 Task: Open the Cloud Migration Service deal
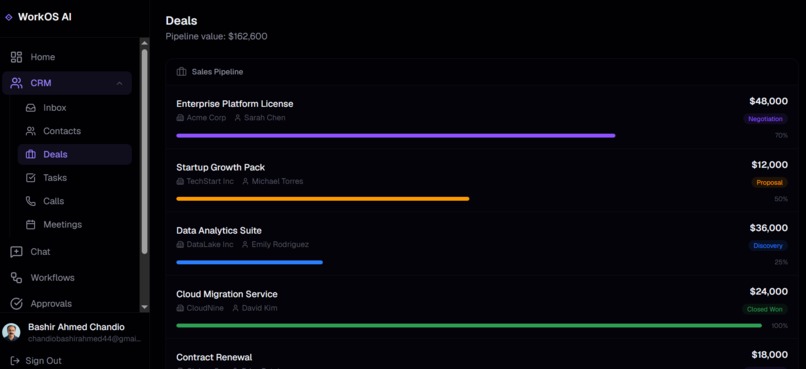pyautogui.click(x=227, y=294)
